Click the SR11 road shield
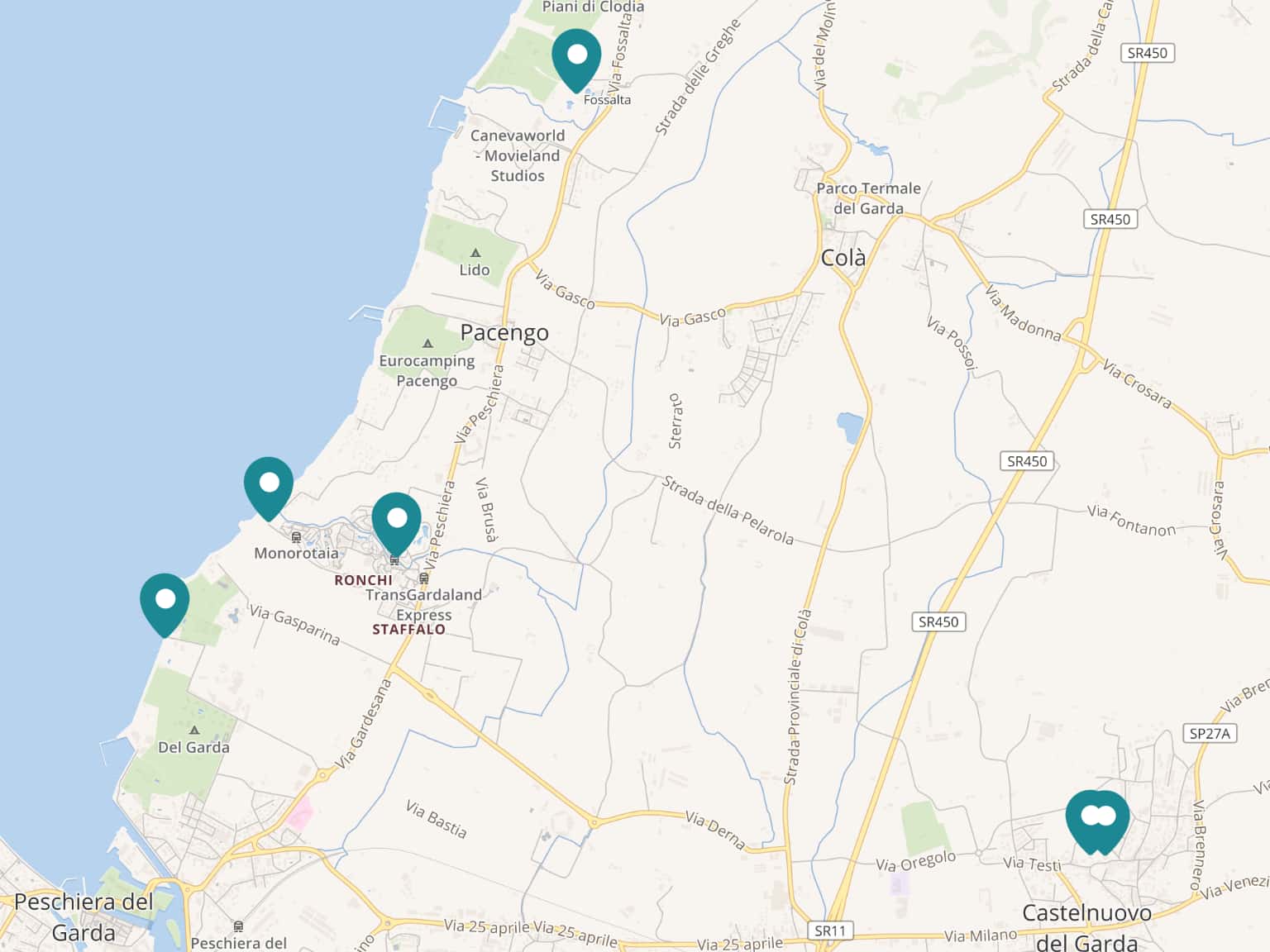Image resolution: width=1270 pixels, height=952 pixels. pos(829,931)
